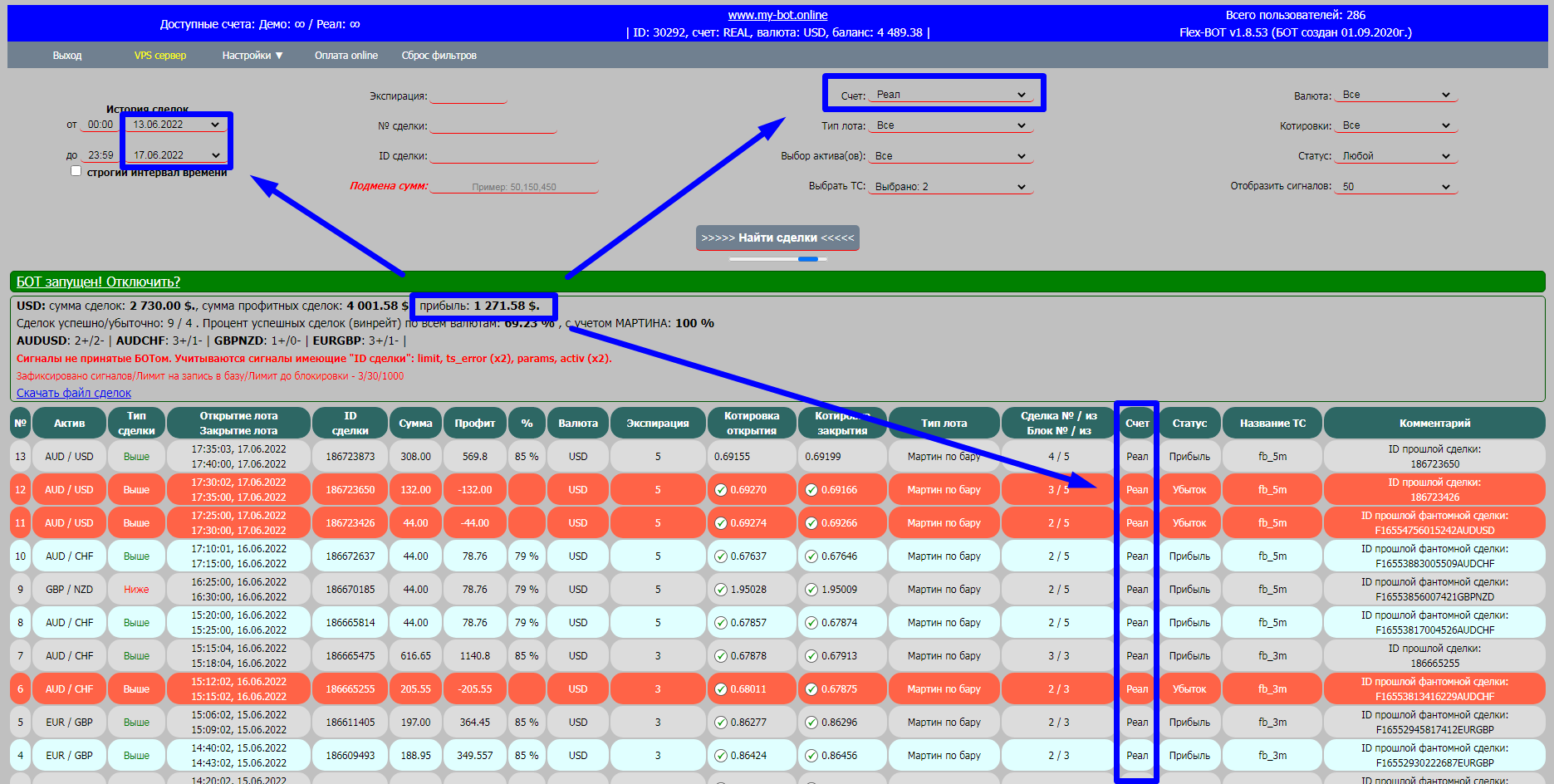Viewport: 1554px width, 784px height.
Task: Open the Отобразить сигналов dropdown set to 50
Action: coord(1396,187)
